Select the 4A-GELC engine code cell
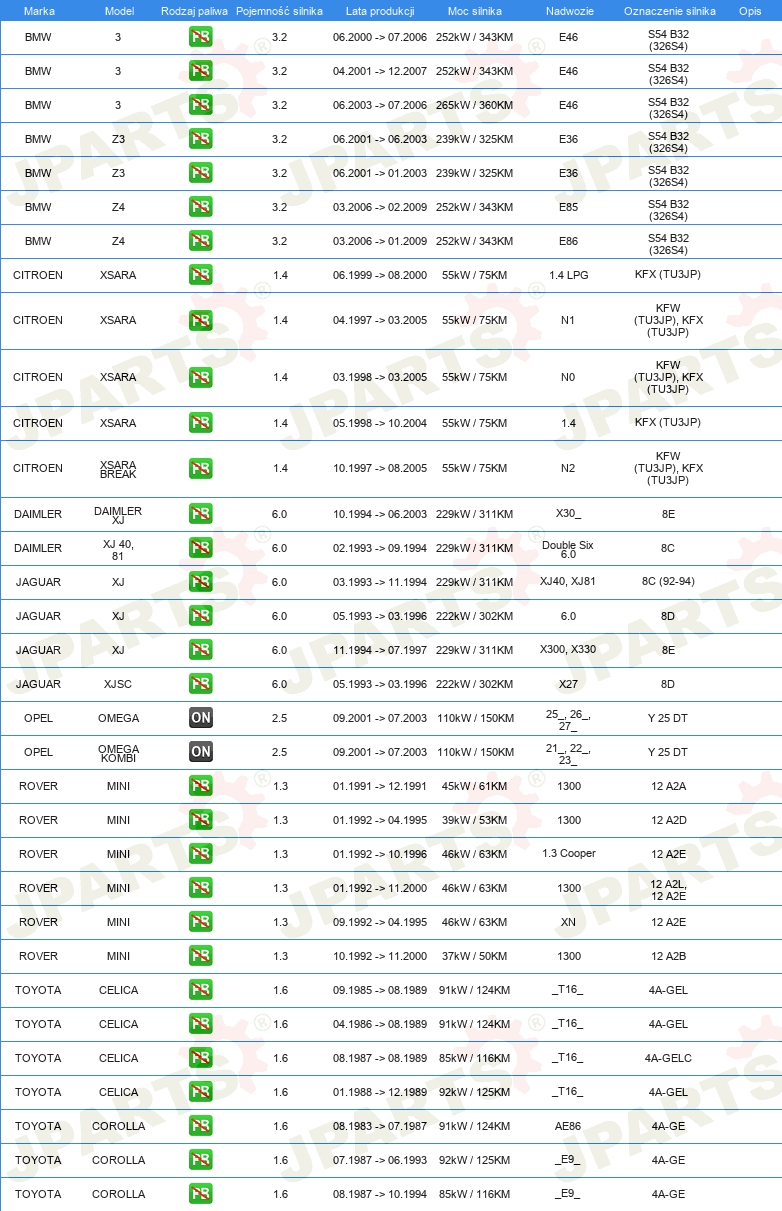782x1211 pixels. pyautogui.click(x=668, y=1058)
